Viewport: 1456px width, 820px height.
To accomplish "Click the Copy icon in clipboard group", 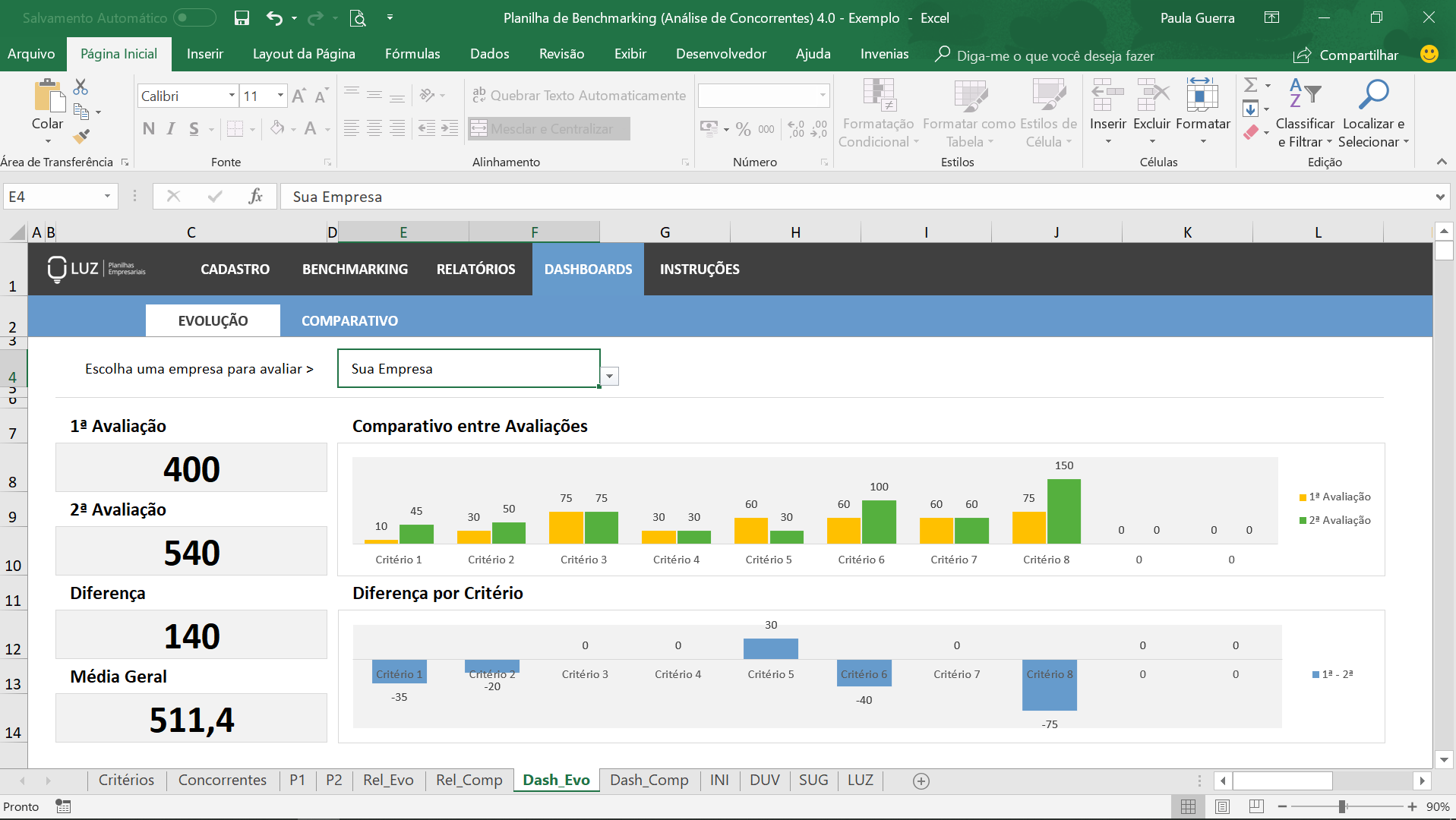I will click(x=81, y=112).
